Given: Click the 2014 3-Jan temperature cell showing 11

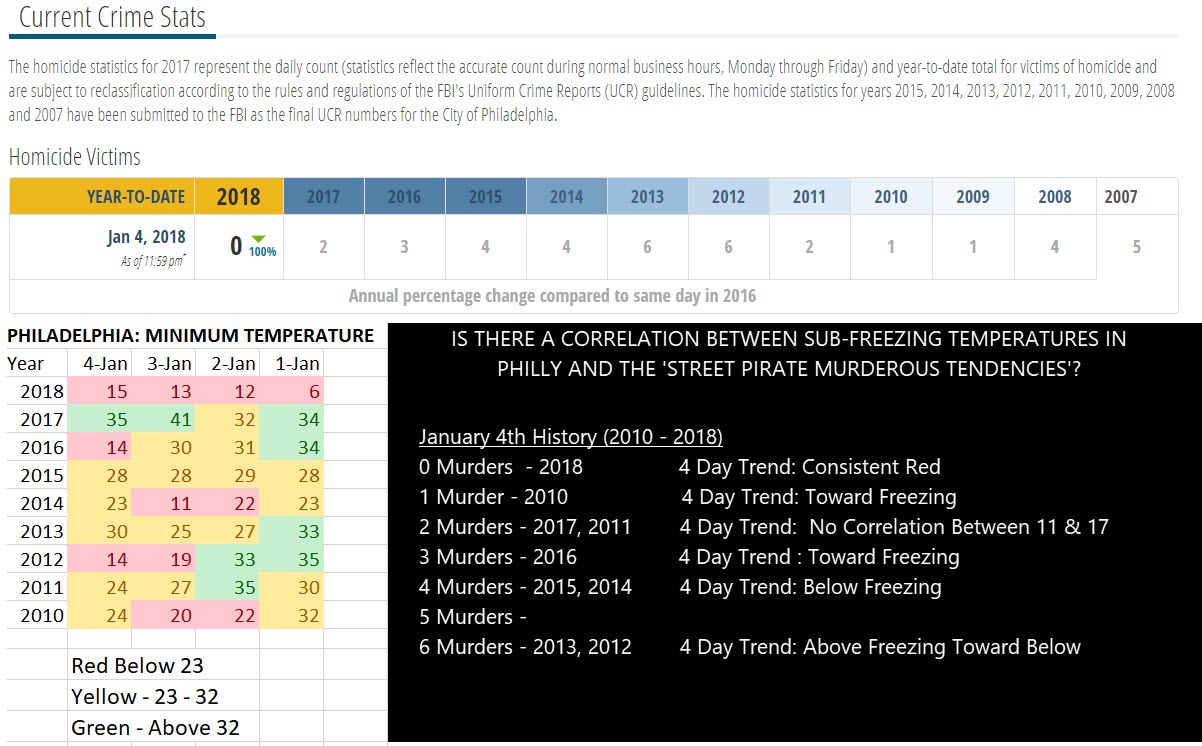Looking at the screenshot, I should (x=164, y=503).
